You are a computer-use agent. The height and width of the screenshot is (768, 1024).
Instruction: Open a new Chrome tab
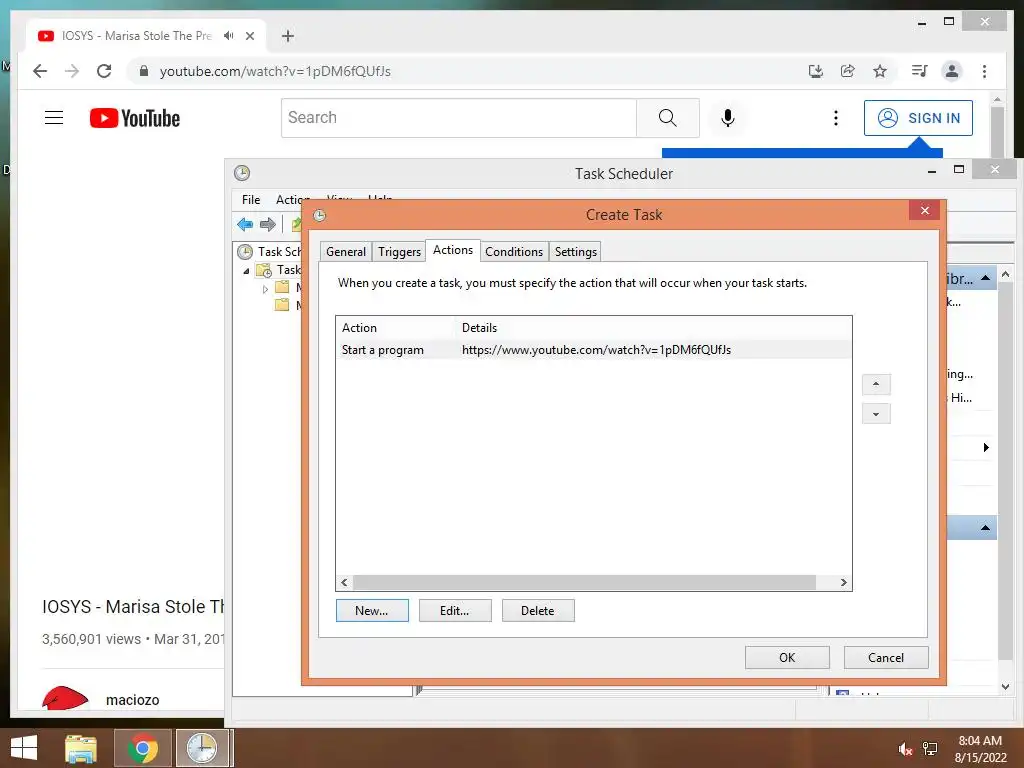click(288, 36)
